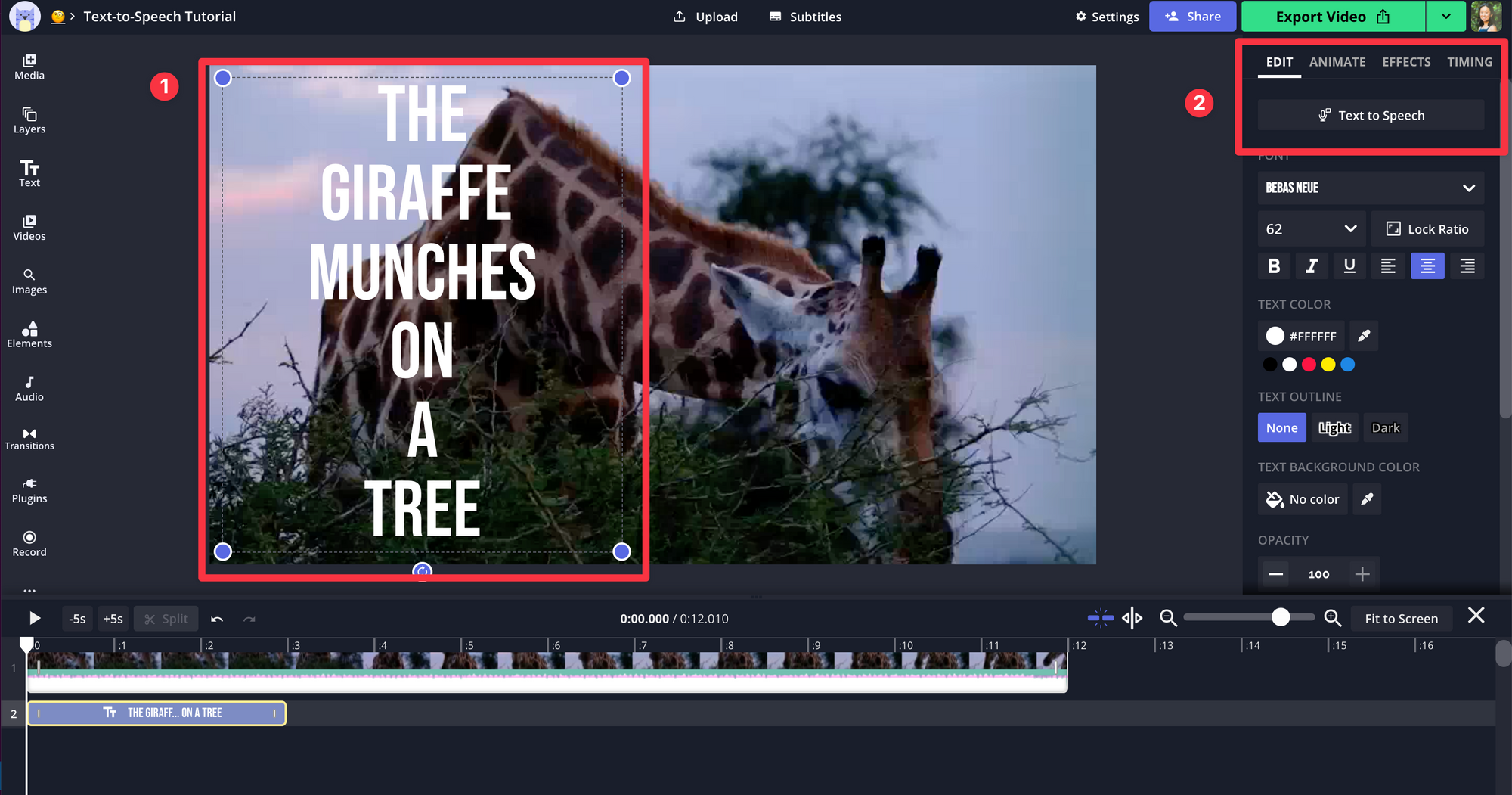Open the Layers panel
This screenshot has width=1512, height=795.
coord(29,120)
